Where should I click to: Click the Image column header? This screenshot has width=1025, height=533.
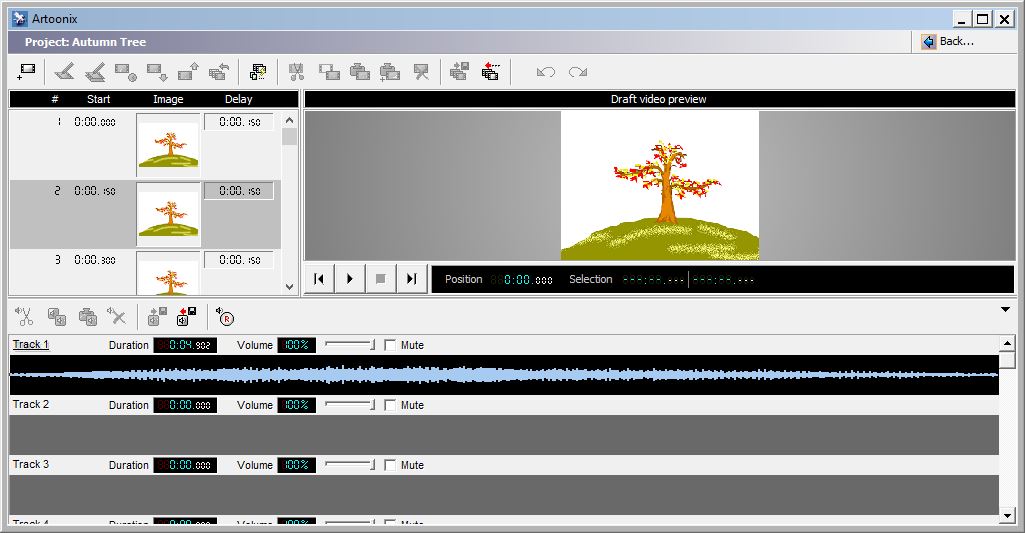[168, 99]
